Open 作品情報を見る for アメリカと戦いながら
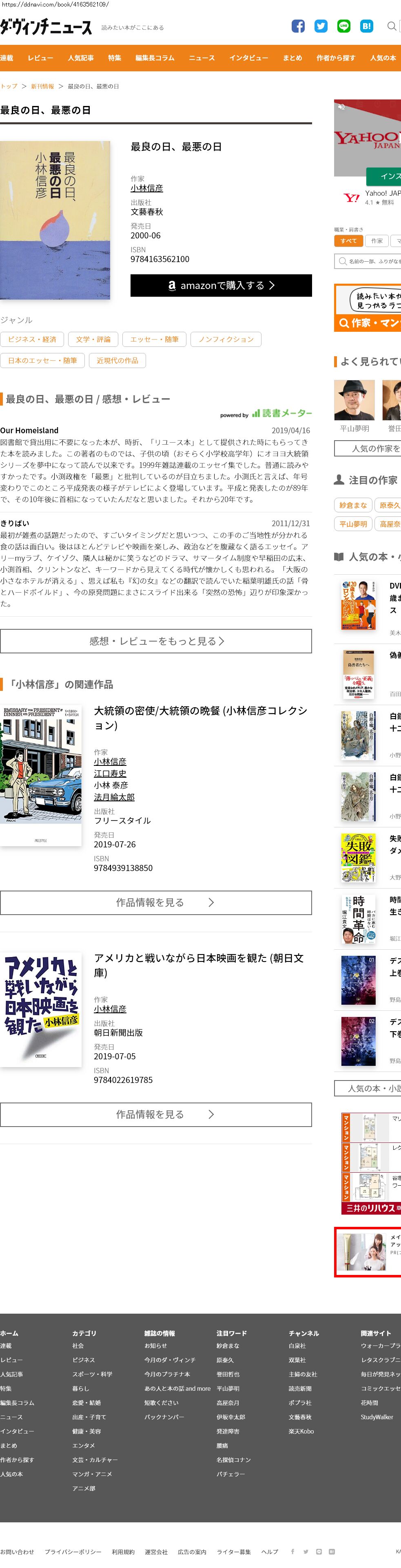The width and height of the screenshot is (401, 1568). click(x=156, y=1114)
